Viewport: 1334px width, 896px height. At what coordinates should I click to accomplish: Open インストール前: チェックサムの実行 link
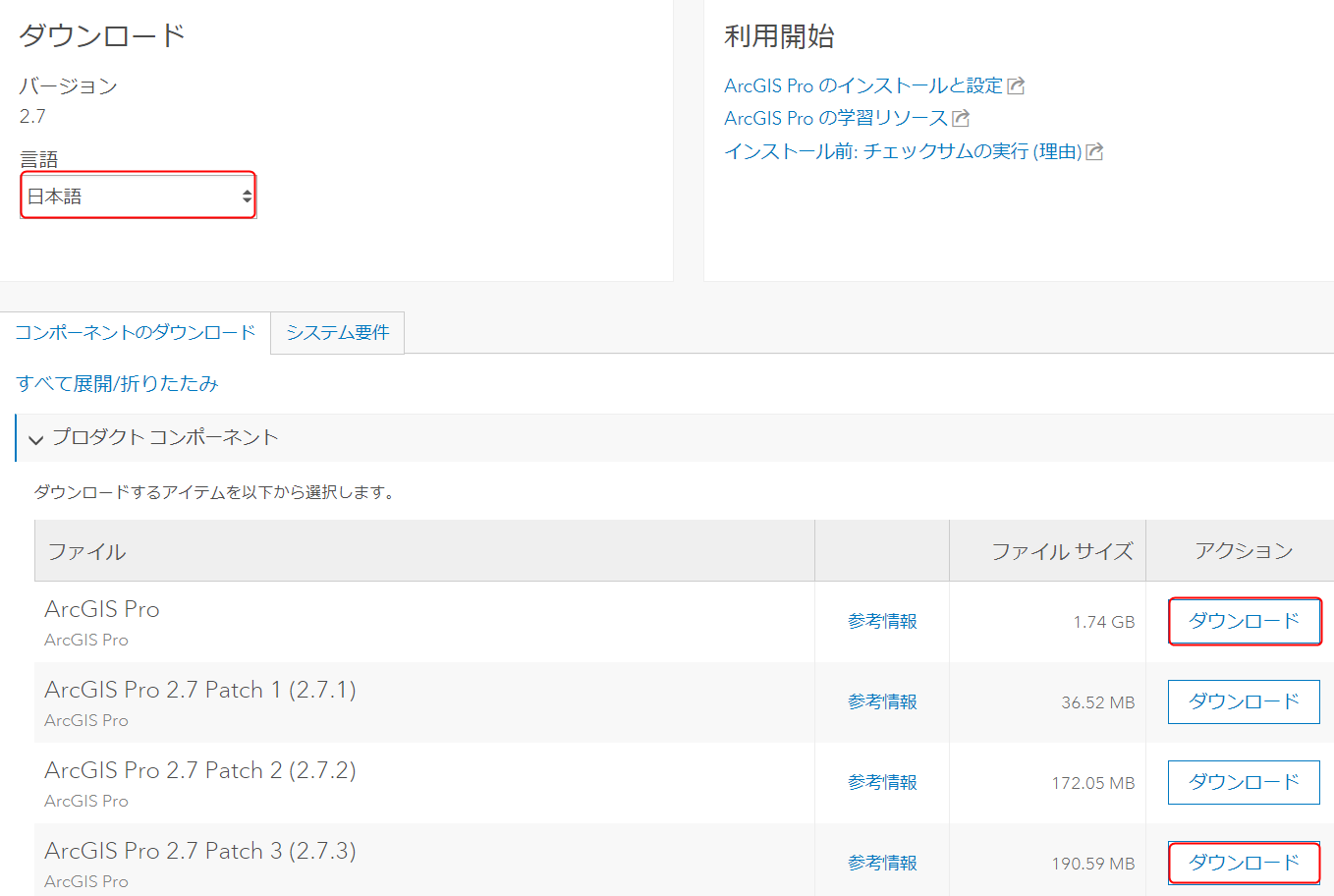(x=902, y=151)
